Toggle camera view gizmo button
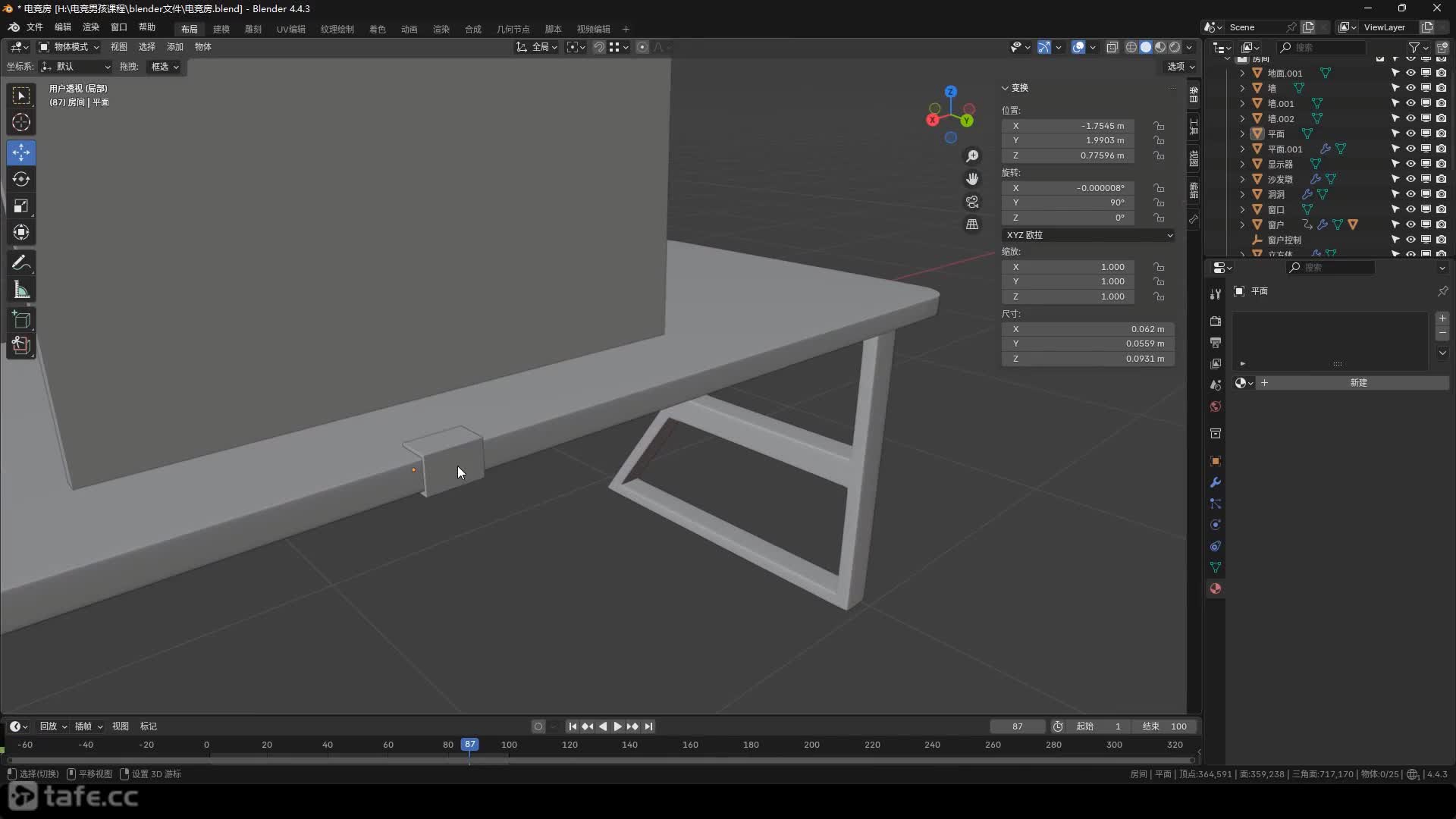This screenshot has height=819, width=1456. tap(972, 202)
